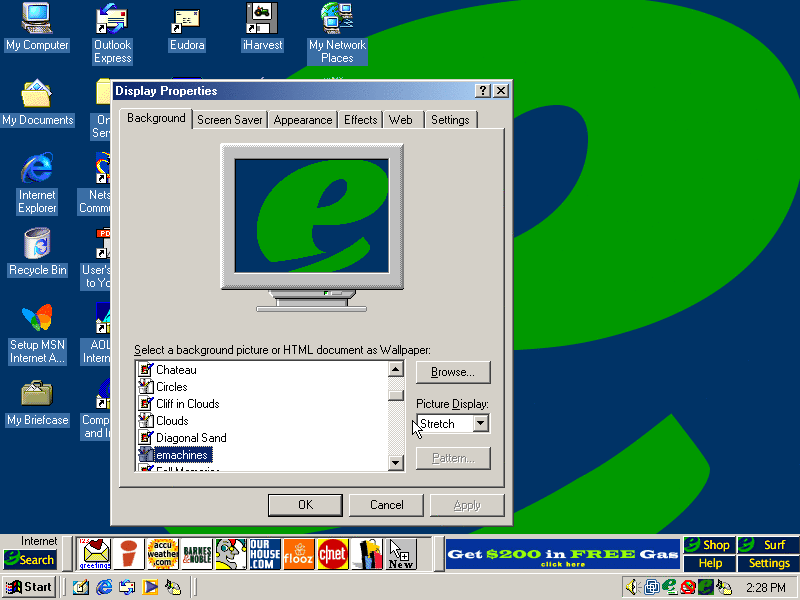Choose Cliff in Clouds from the wallpaper list
This screenshot has height=600, width=800.
coord(187,404)
